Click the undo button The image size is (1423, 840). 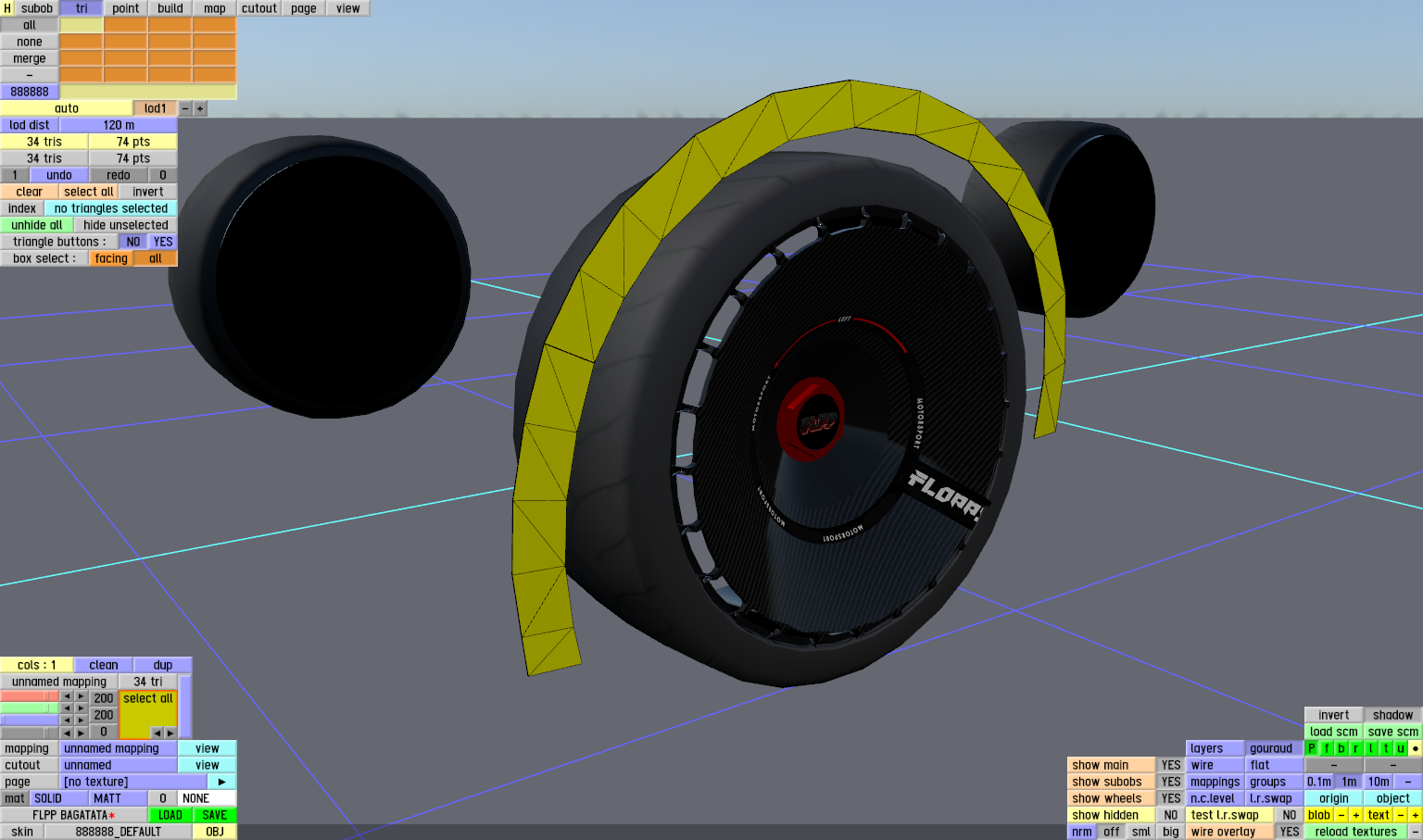pyautogui.click(x=59, y=175)
